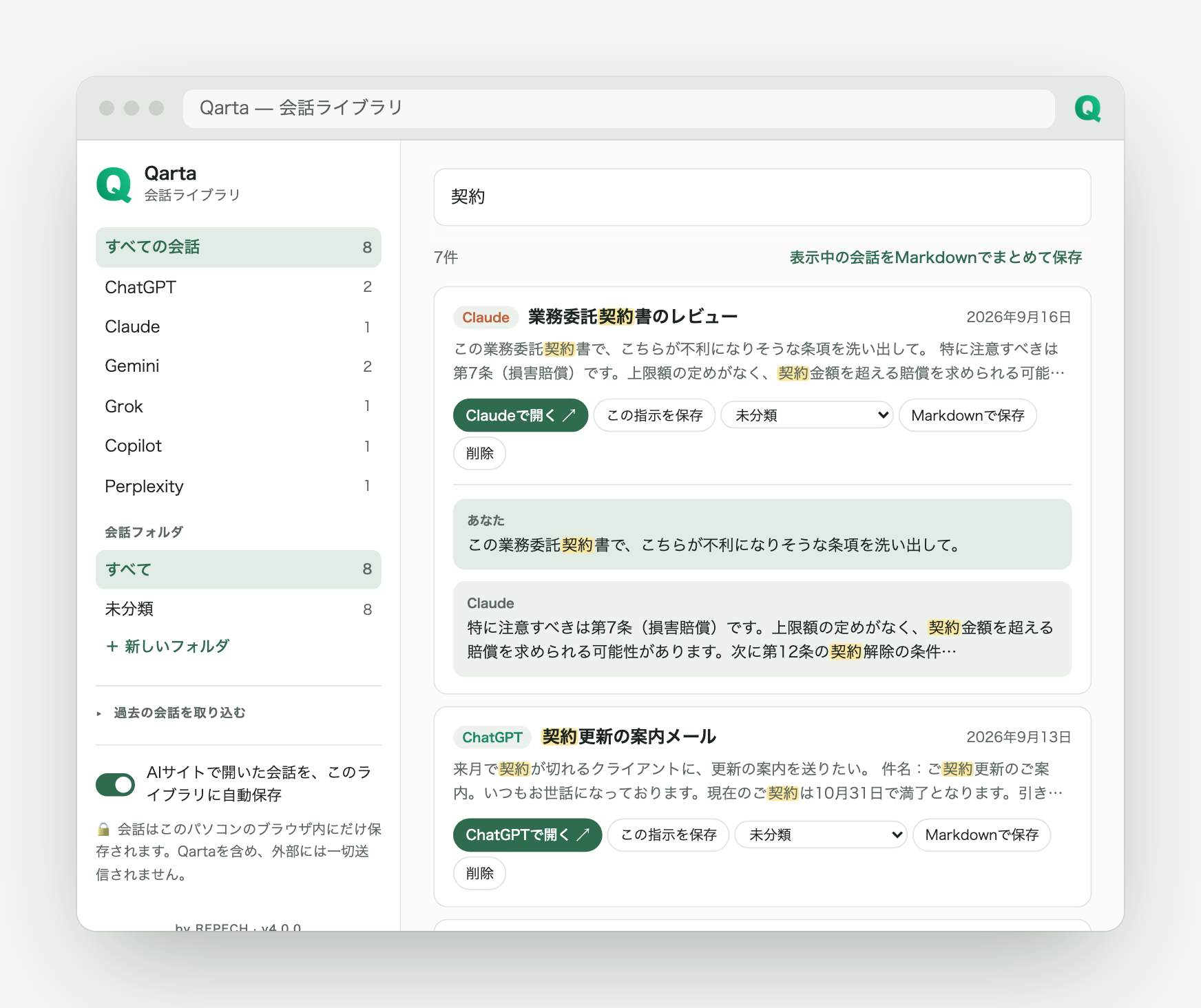The width and height of the screenshot is (1201, 1008).
Task: Filter by ChatGPT conversations
Action: tap(238, 287)
